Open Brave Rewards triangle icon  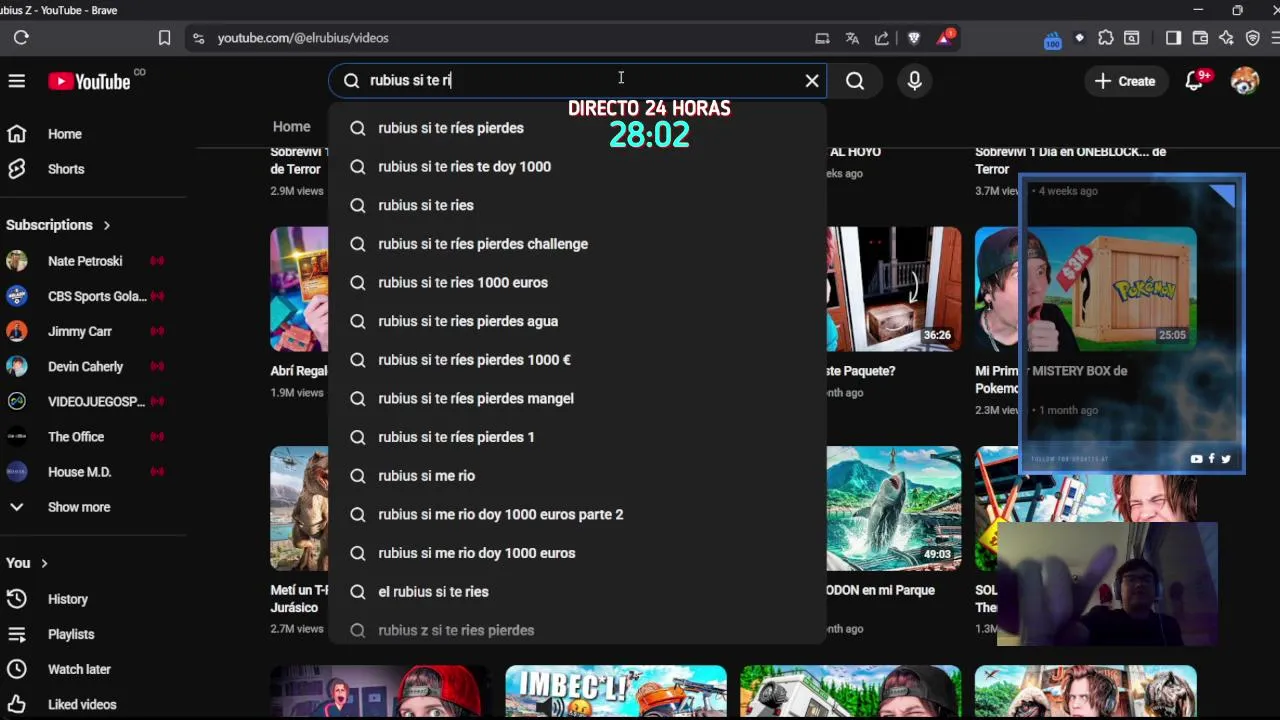coord(945,38)
